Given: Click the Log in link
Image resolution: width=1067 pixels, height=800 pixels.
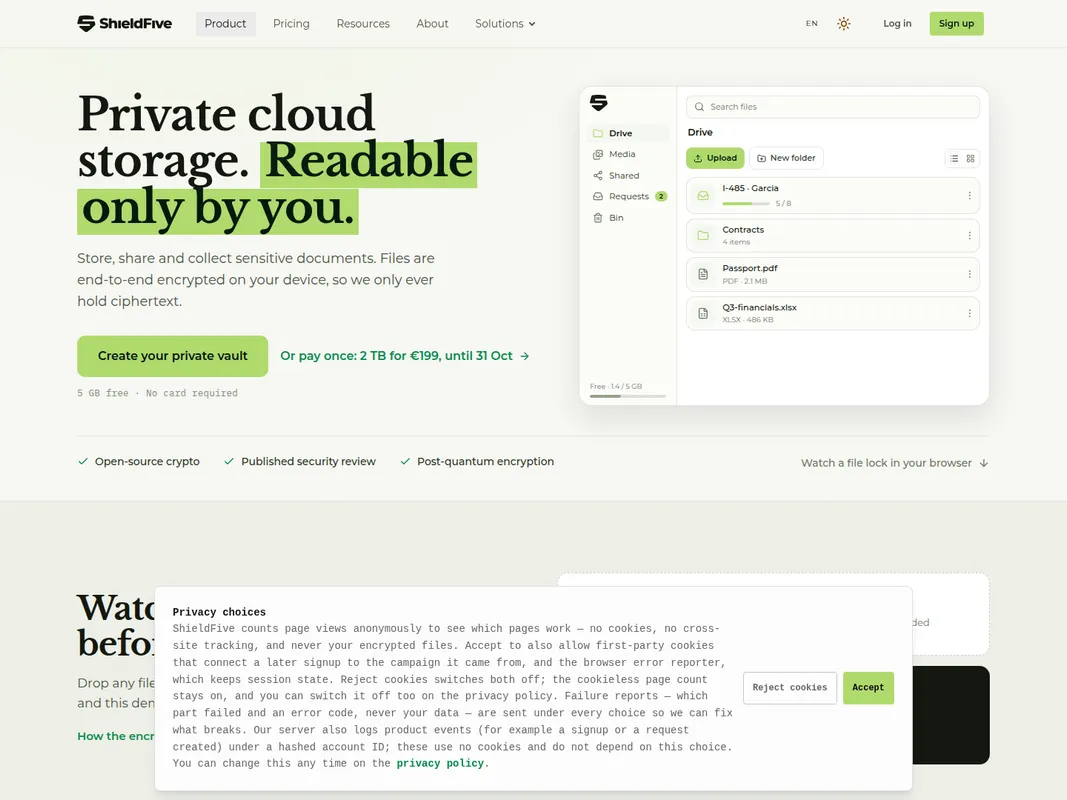Looking at the screenshot, I should (x=897, y=24).
